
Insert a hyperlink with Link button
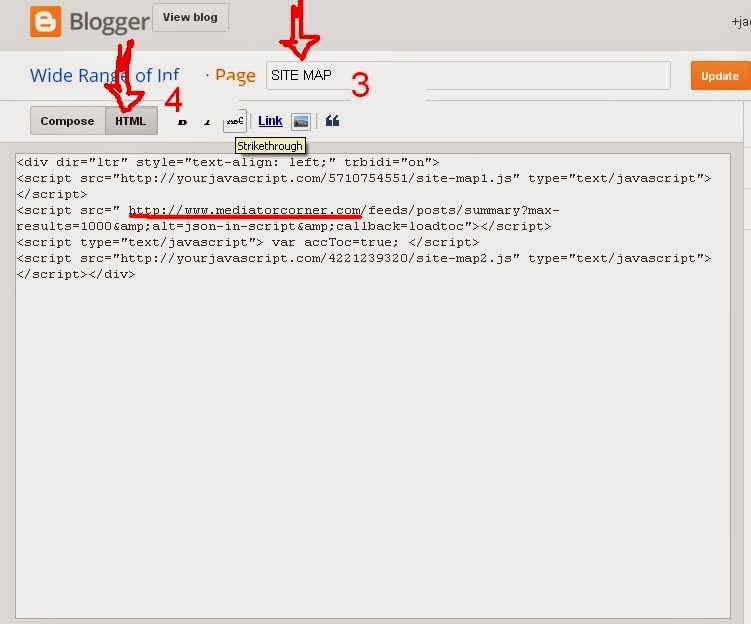tap(270, 121)
